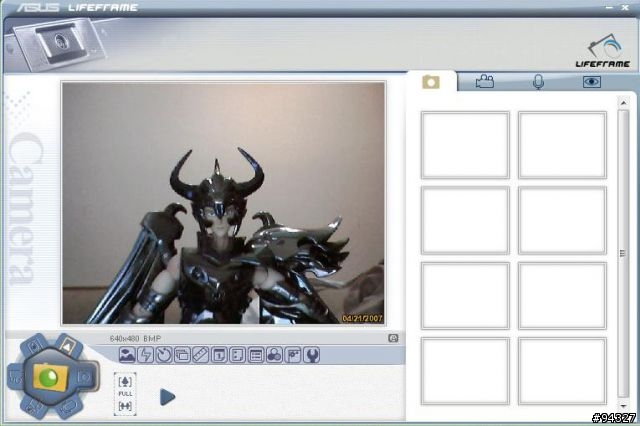Select the top-left hexagon mode segment

[x=35, y=346]
